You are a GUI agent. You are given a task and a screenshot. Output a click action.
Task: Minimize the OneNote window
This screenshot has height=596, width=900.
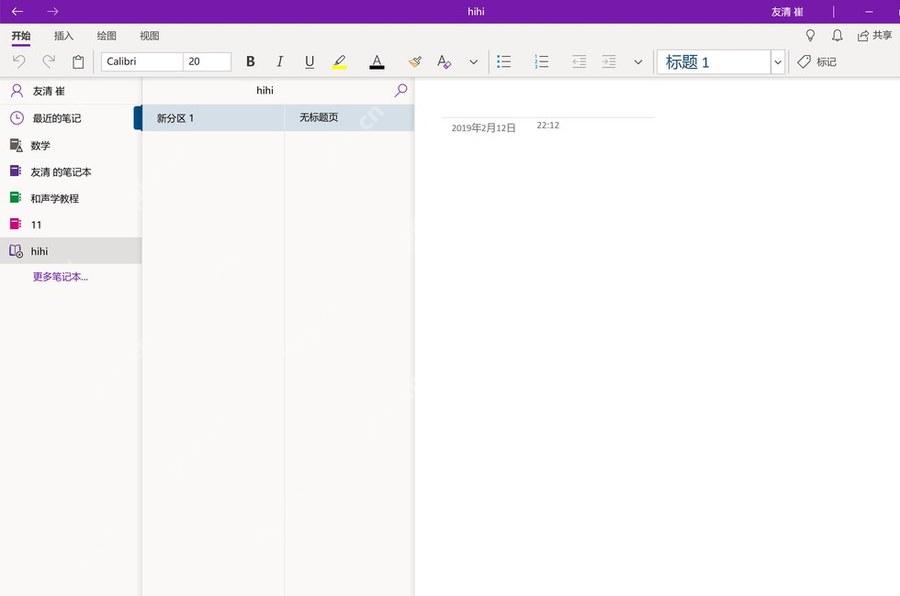[869, 11]
